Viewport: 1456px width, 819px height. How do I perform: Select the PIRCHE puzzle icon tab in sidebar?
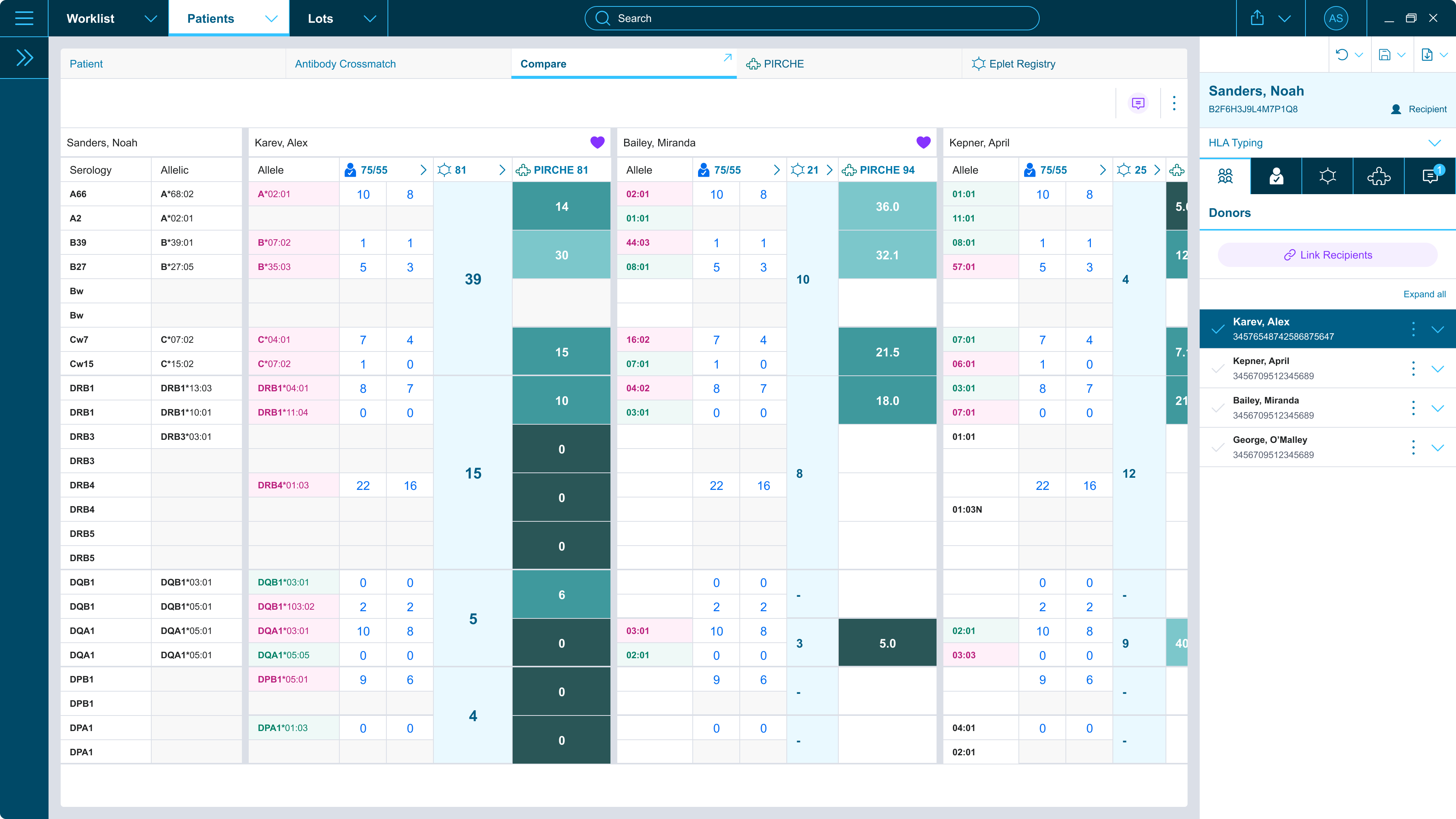point(1379,176)
